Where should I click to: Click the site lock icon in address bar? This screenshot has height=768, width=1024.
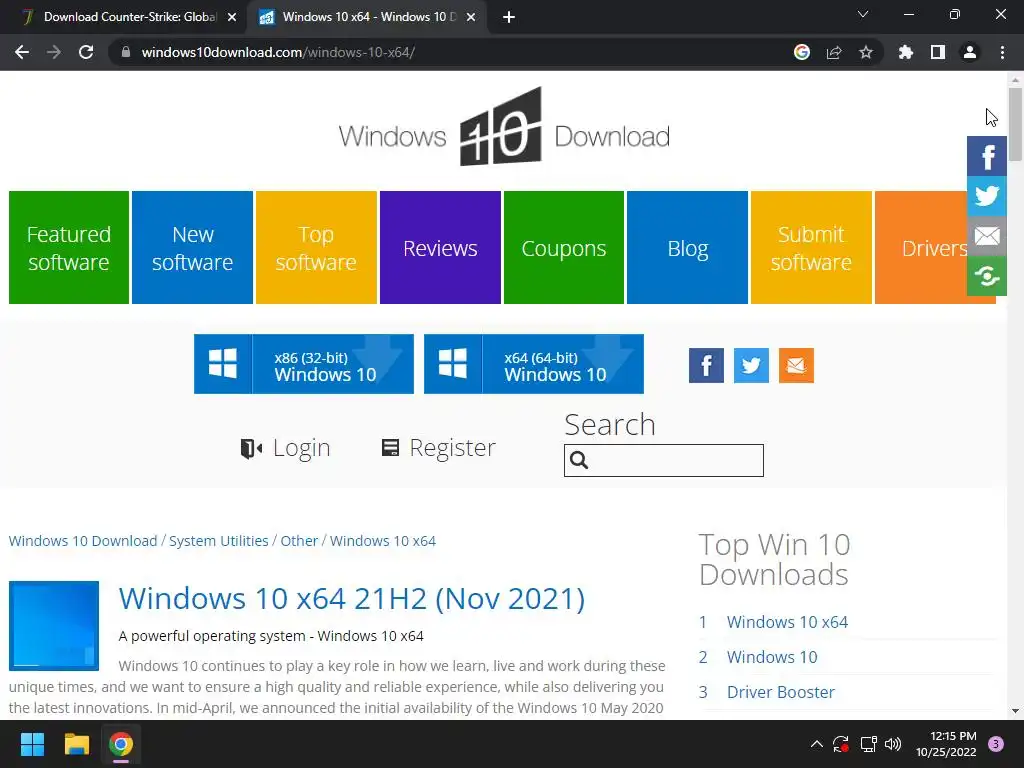coord(126,52)
